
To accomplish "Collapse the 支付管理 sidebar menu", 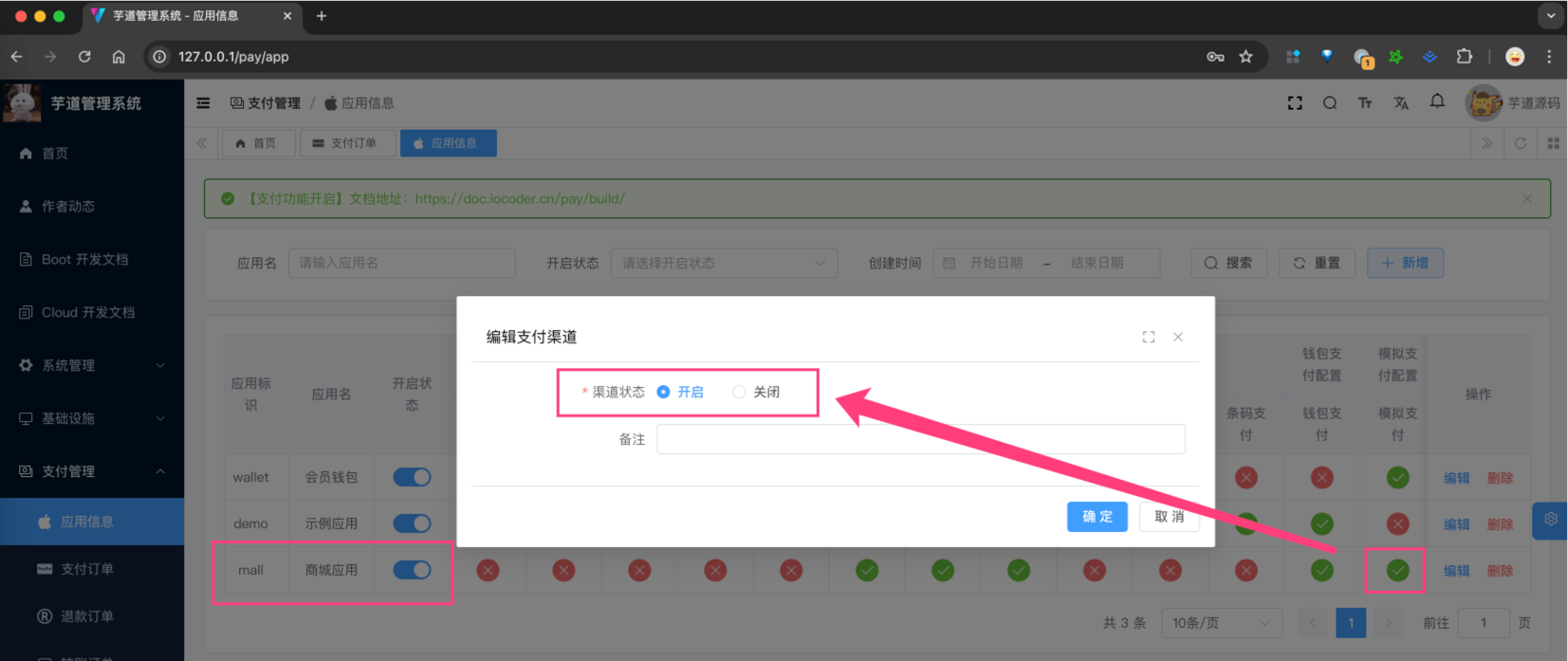I will (x=92, y=471).
